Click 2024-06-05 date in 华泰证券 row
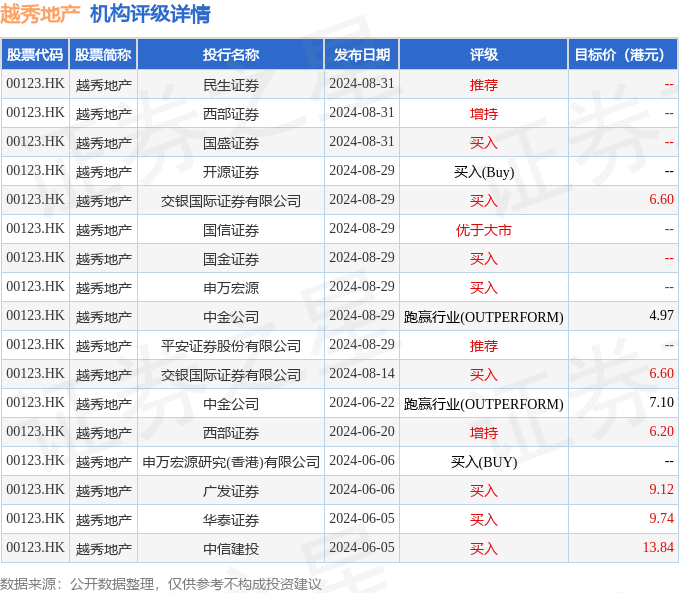 click(362, 519)
